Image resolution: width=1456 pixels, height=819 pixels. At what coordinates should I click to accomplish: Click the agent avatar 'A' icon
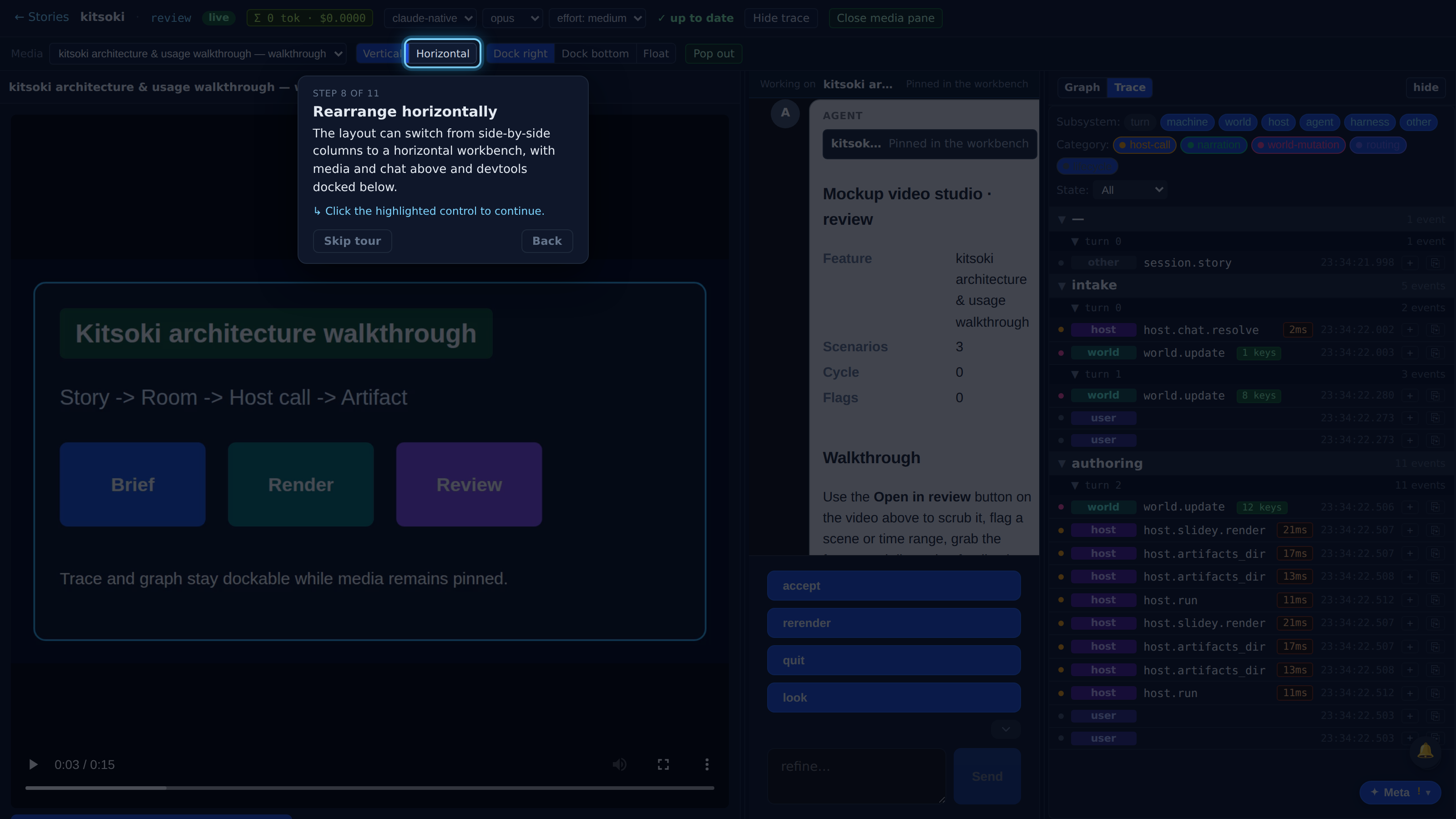point(785,113)
